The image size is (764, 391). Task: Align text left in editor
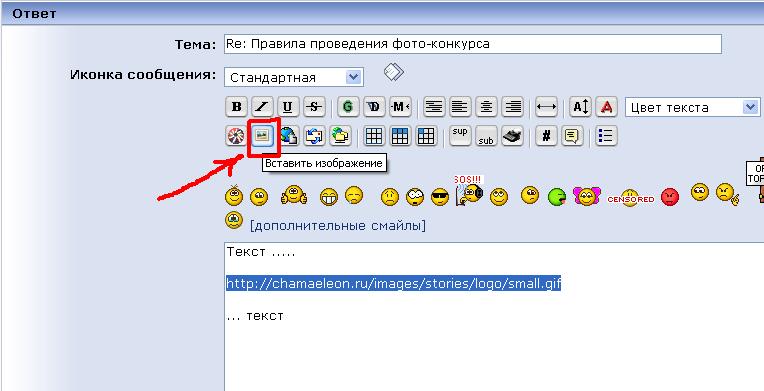coord(459,107)
